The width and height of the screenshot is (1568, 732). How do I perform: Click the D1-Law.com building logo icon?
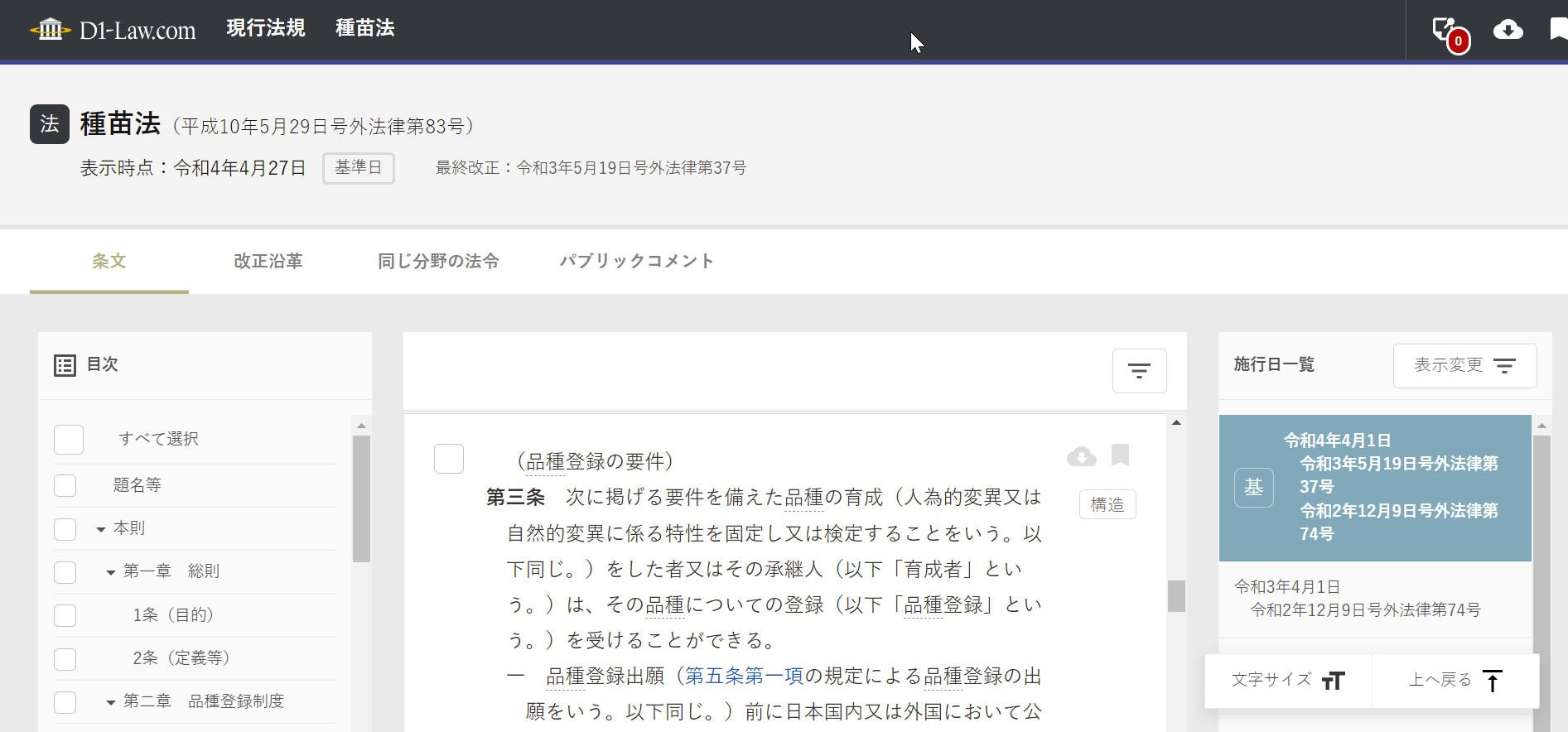[x=50, y=30]
